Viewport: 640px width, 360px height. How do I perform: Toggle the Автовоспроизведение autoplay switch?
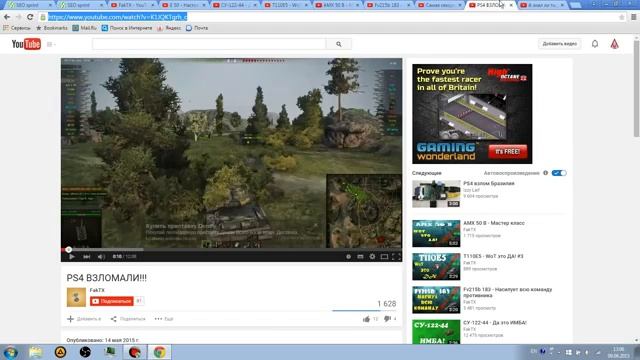(x=559, y=173)
